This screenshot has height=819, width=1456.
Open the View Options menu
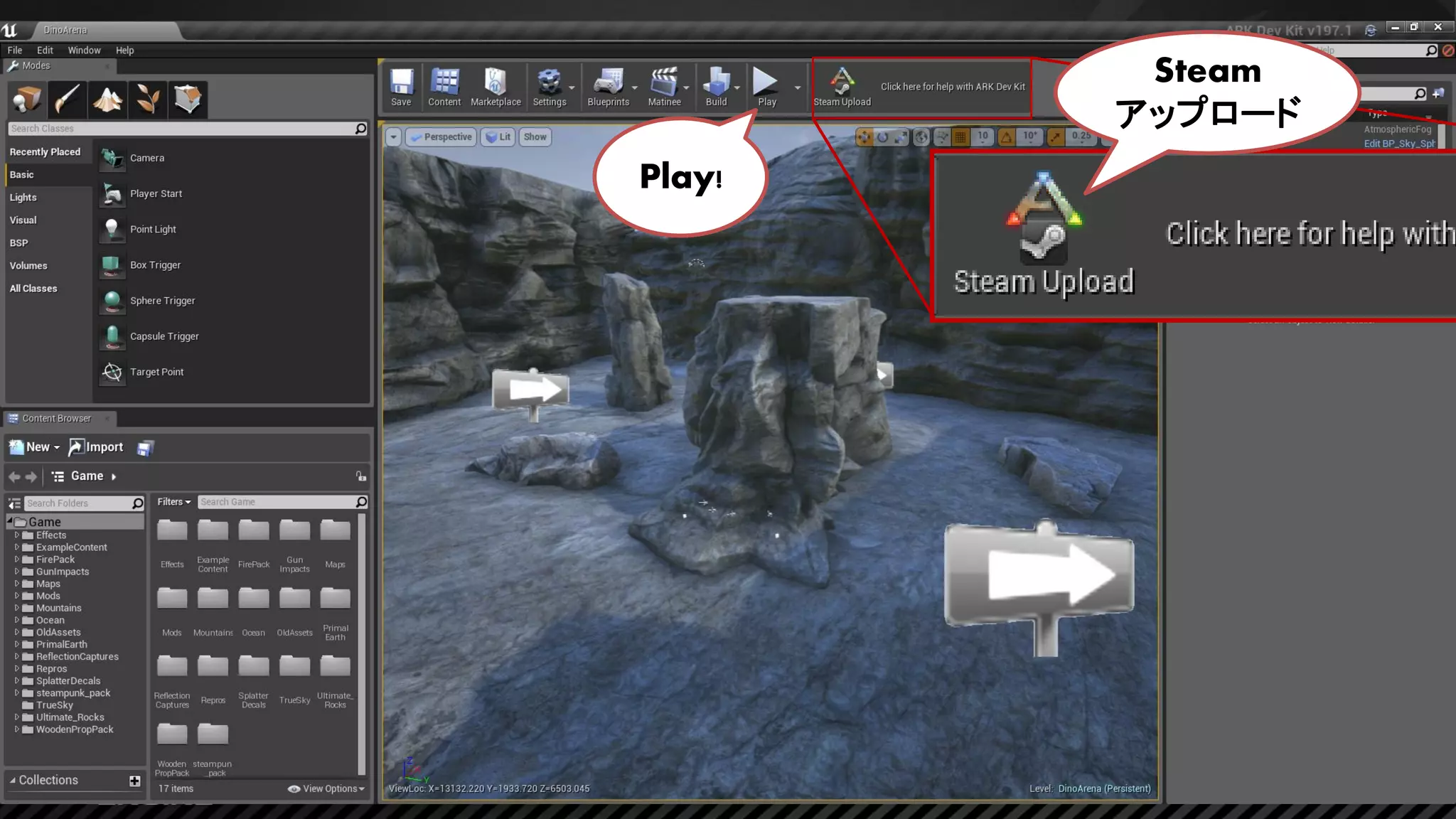326,789
